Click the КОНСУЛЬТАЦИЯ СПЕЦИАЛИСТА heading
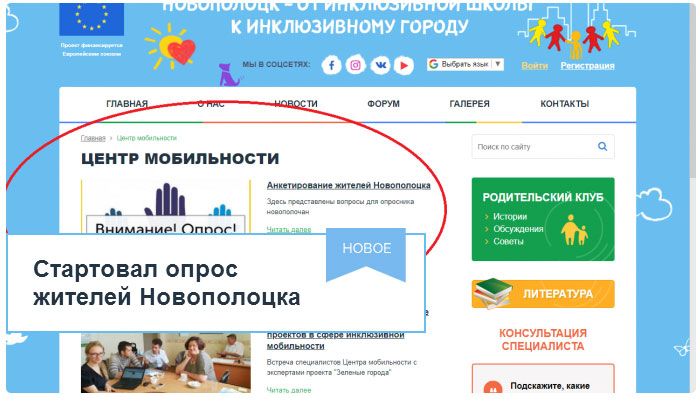Viewport: 699px width, 398px height. pyautogui.click(x=543, y=340)
